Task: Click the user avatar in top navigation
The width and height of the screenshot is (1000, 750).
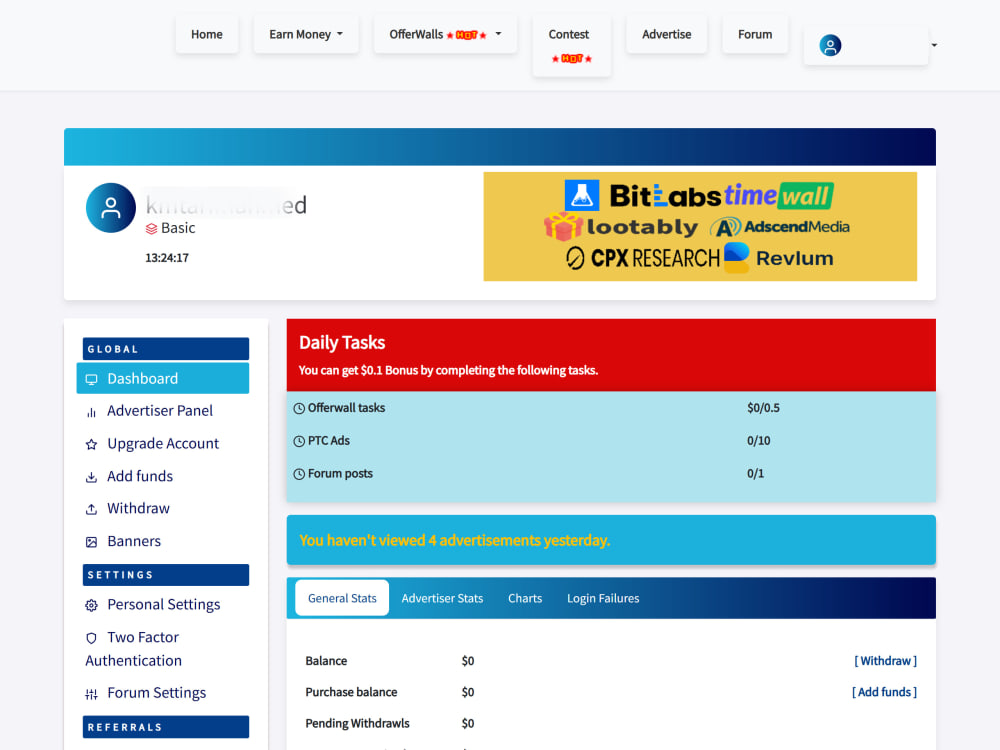Action: point(830,45)
